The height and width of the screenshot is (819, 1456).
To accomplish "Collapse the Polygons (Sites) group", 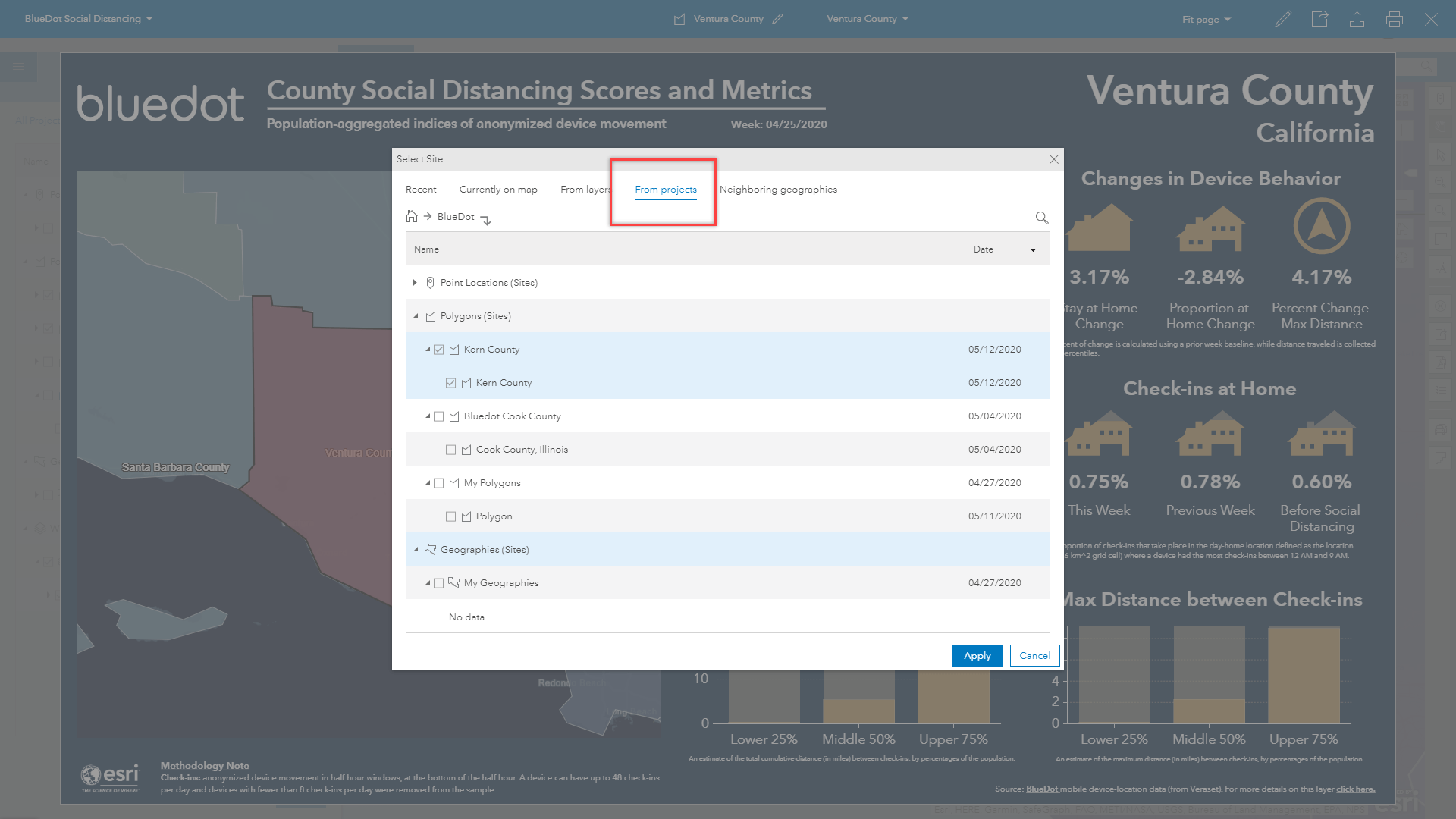I will 416,316.
